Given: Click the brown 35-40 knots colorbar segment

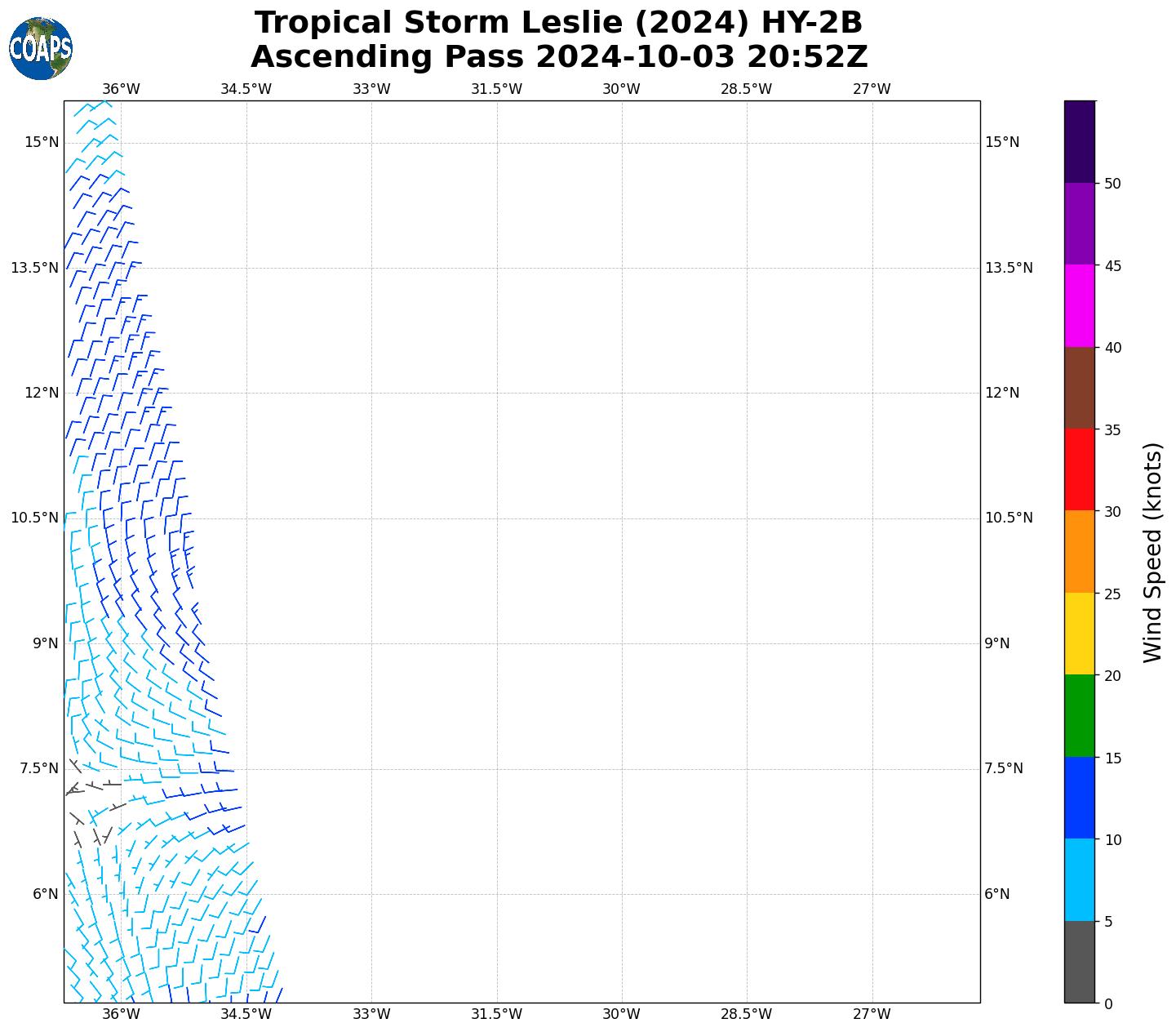Looking at the screenshot, I should point(1079,388).
